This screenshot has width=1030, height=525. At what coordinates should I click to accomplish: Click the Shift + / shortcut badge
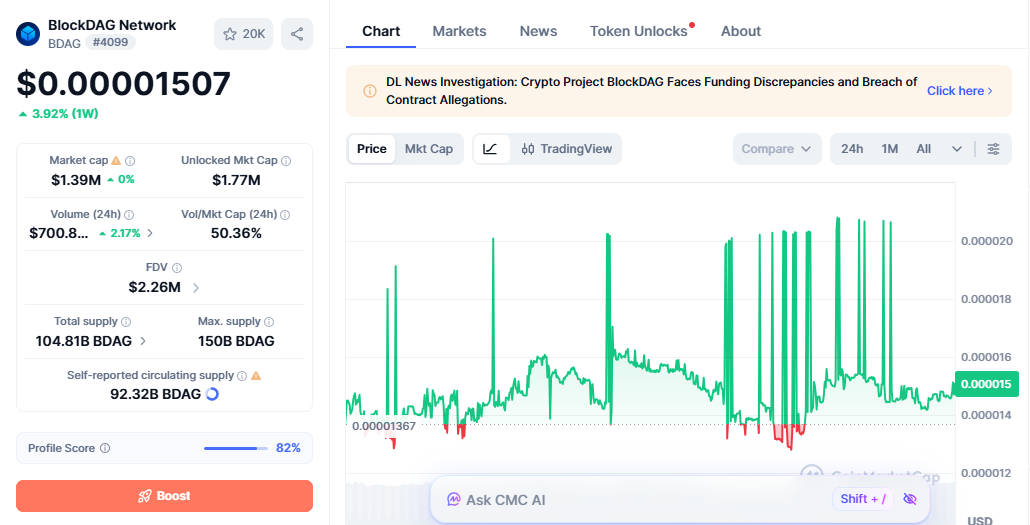pos(863,499)
